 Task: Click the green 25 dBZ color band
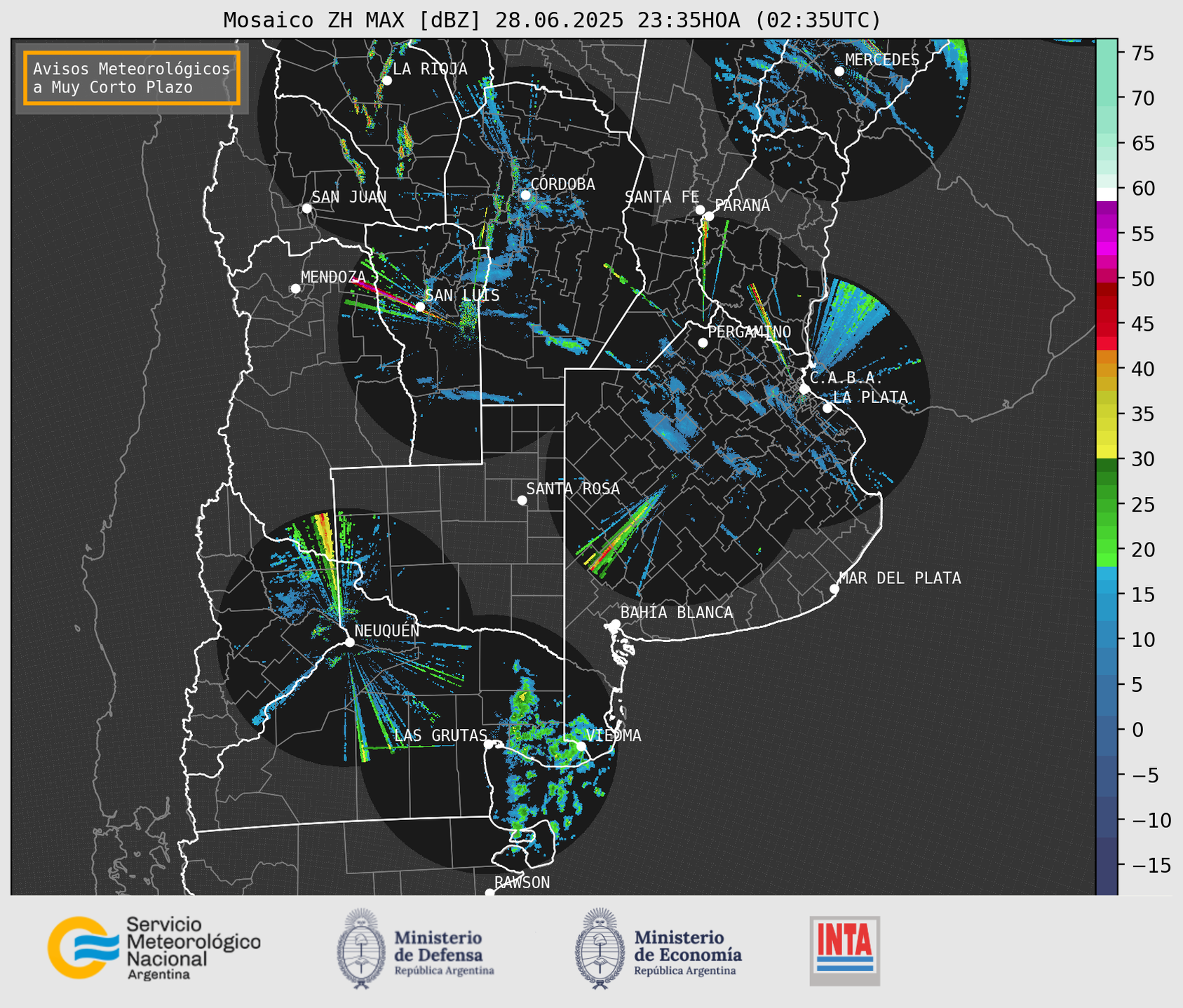pos(1106,505)
